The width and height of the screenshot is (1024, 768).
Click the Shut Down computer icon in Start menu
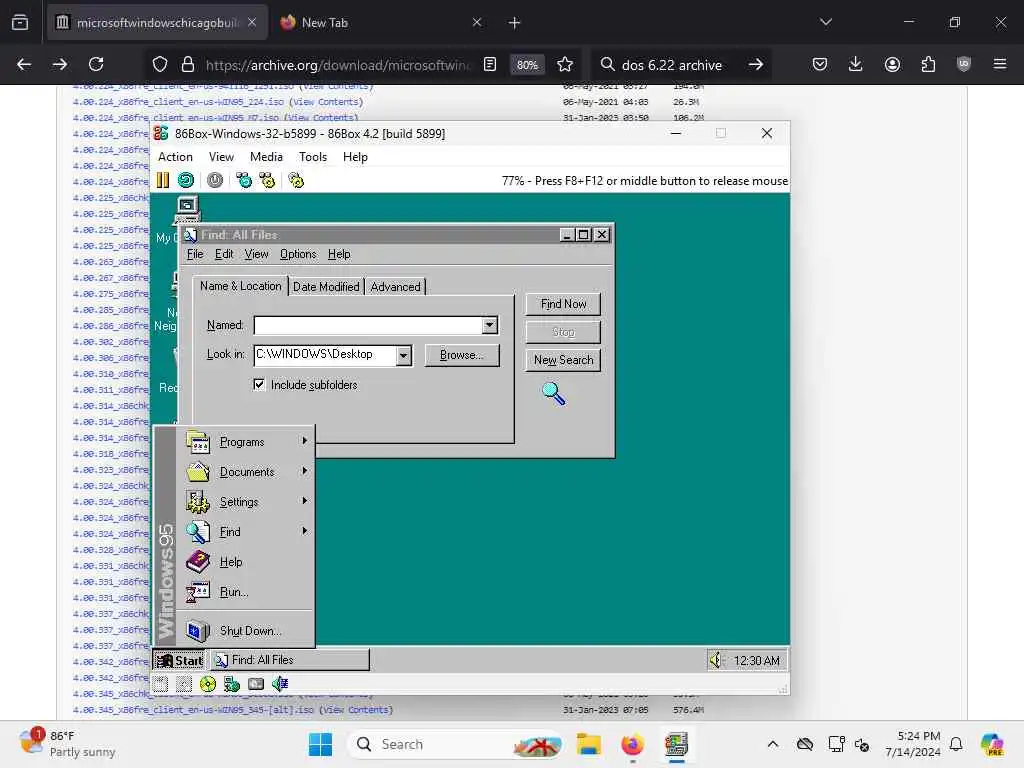coord(197,630)
